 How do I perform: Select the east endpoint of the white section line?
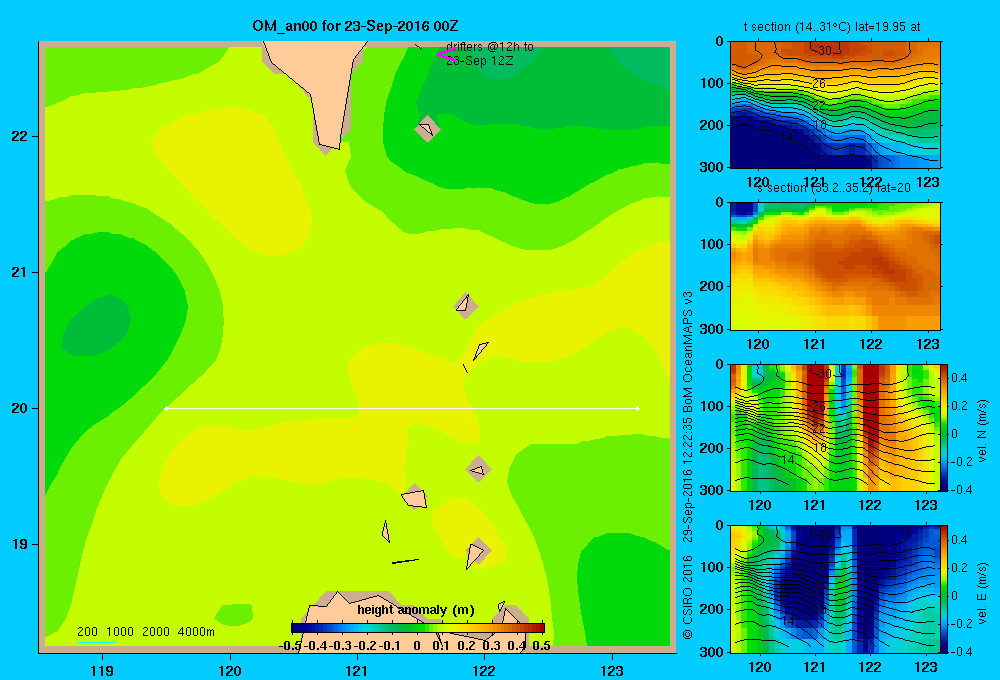[x=637, y=408]
